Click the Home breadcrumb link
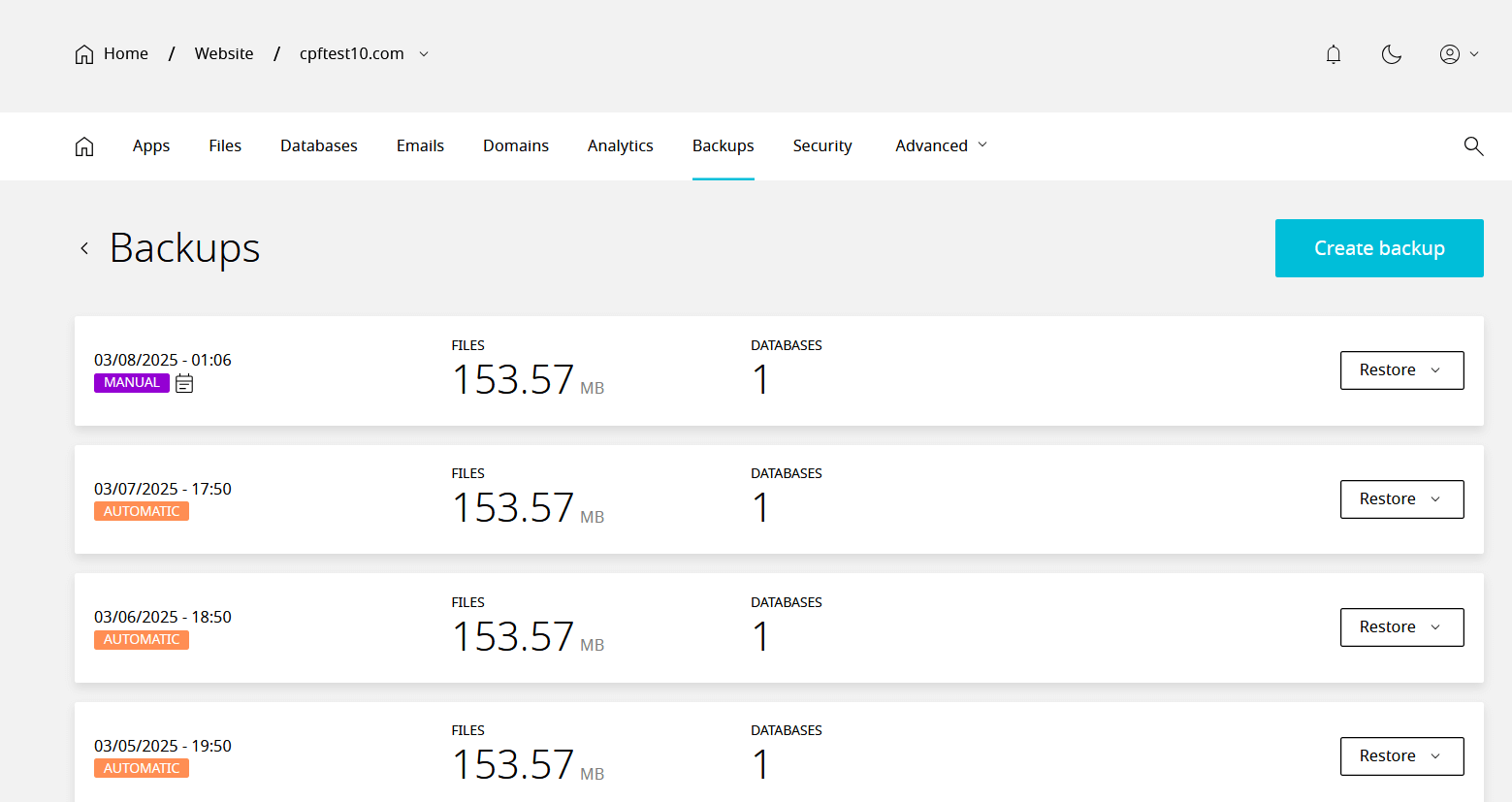The width and height of the screenshot is (1512, 802). click(x=113, y=54)
